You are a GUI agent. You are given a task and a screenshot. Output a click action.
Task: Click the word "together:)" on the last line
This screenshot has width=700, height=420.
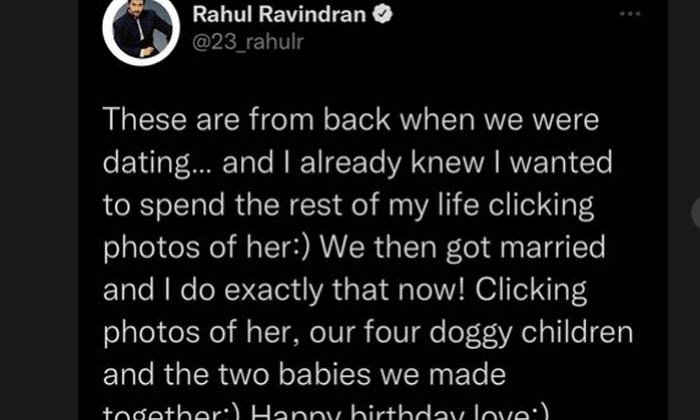click(x=174, y=412)
